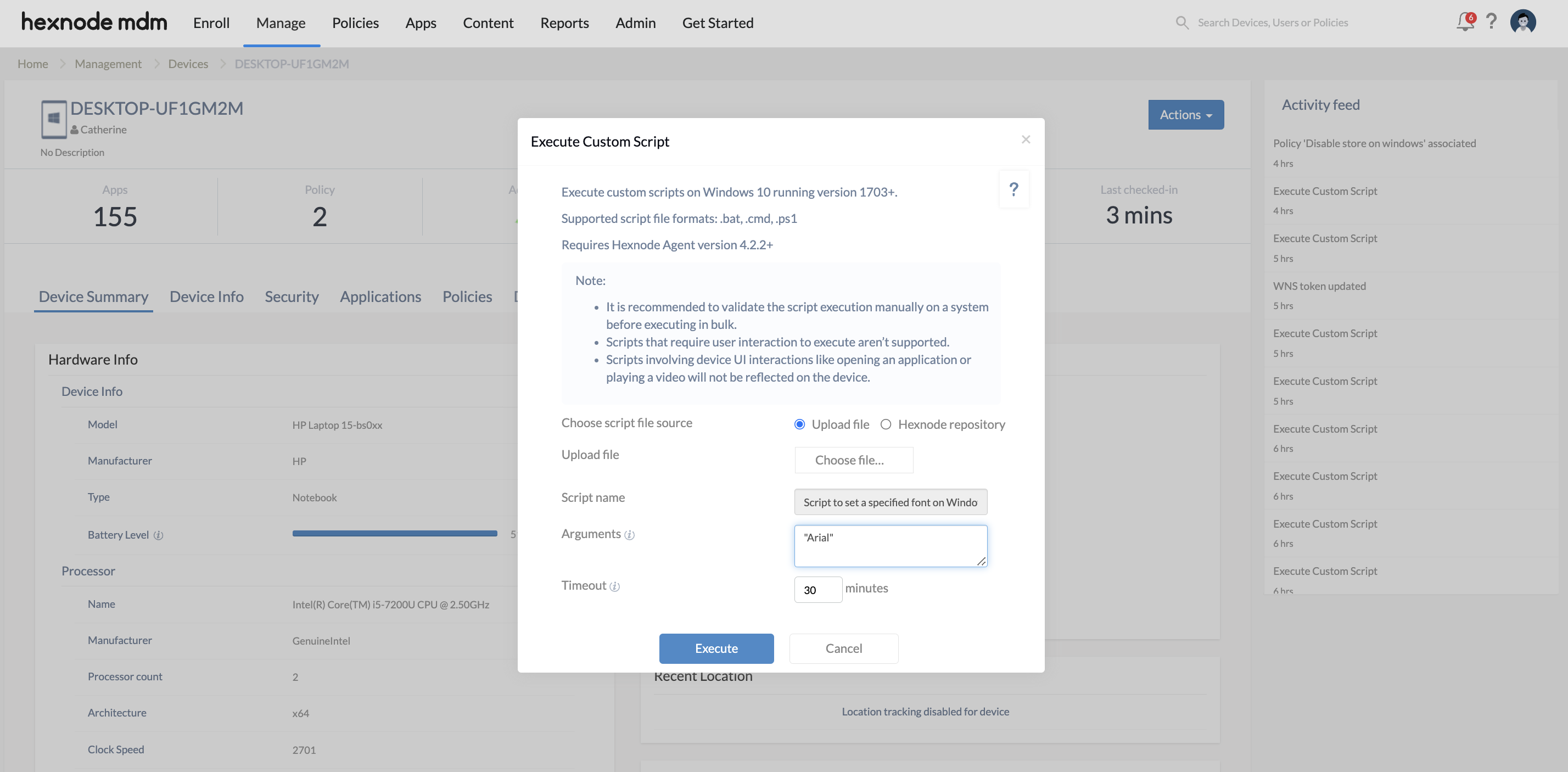Open the Reports menu
The width and height of the screenshot is (1568, 772).
[564, 23]
